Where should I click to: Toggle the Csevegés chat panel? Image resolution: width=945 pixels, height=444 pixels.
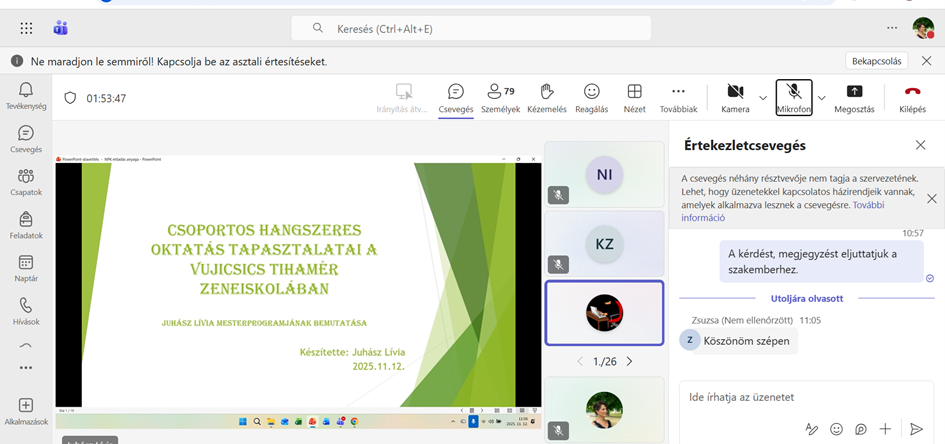click(x=456, y=98)
